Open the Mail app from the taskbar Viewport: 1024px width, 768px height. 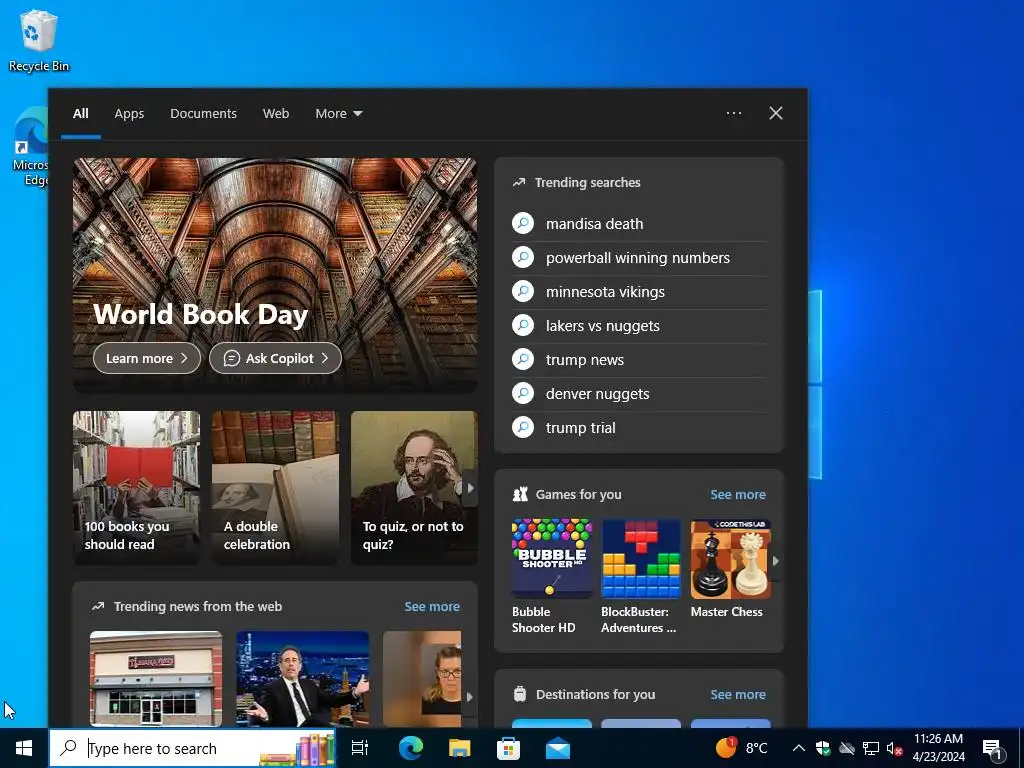coord(558,748)
